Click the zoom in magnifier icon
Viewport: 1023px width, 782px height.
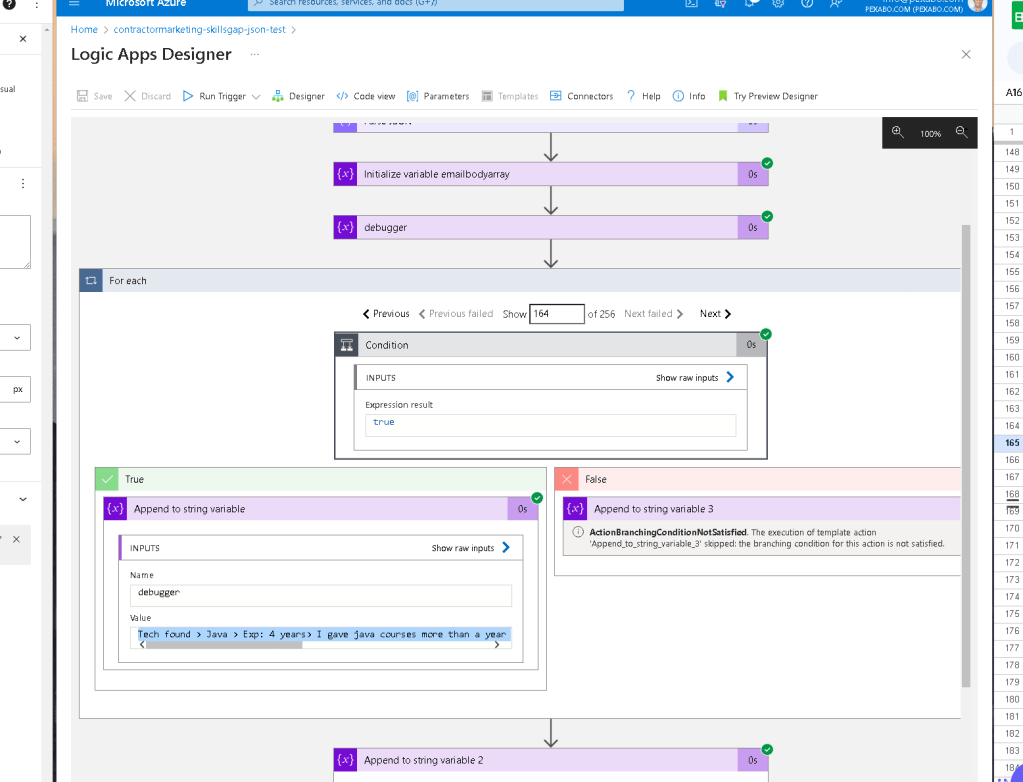(898, 132)
